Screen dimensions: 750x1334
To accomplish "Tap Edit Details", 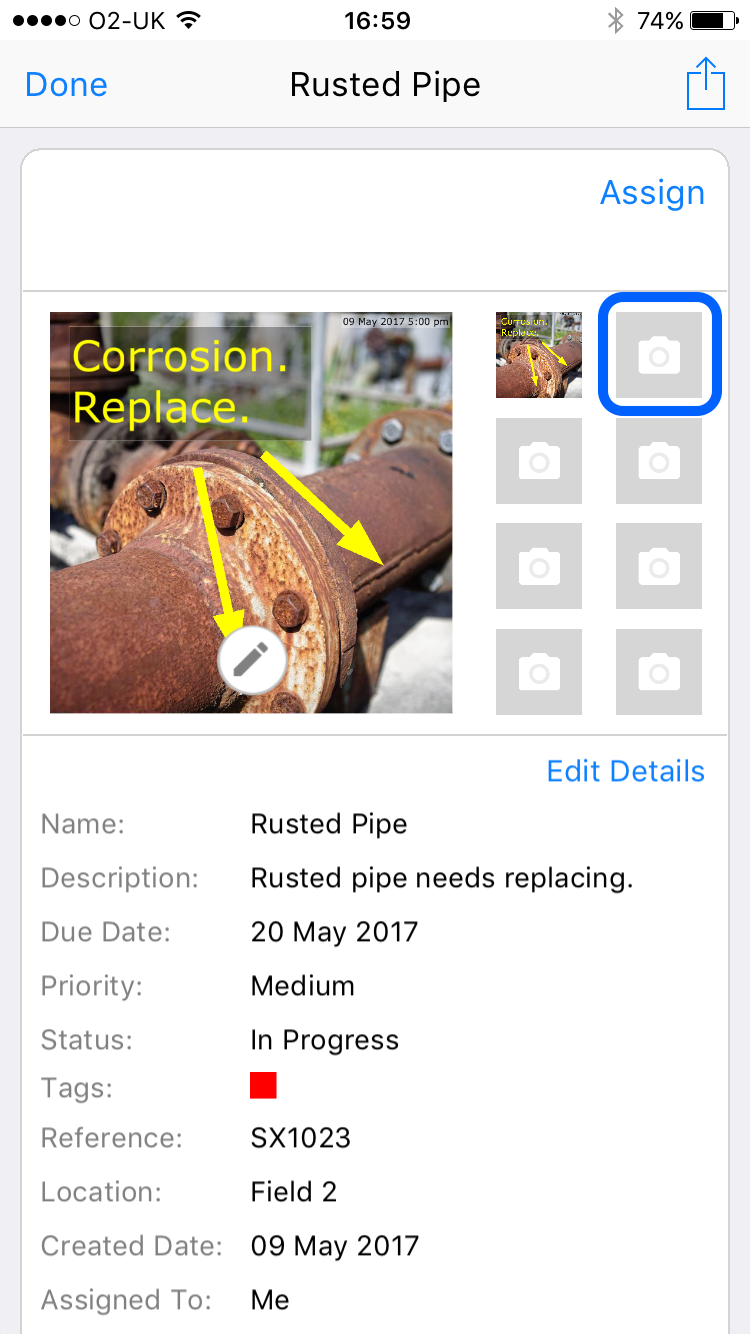I will [626, 771].
